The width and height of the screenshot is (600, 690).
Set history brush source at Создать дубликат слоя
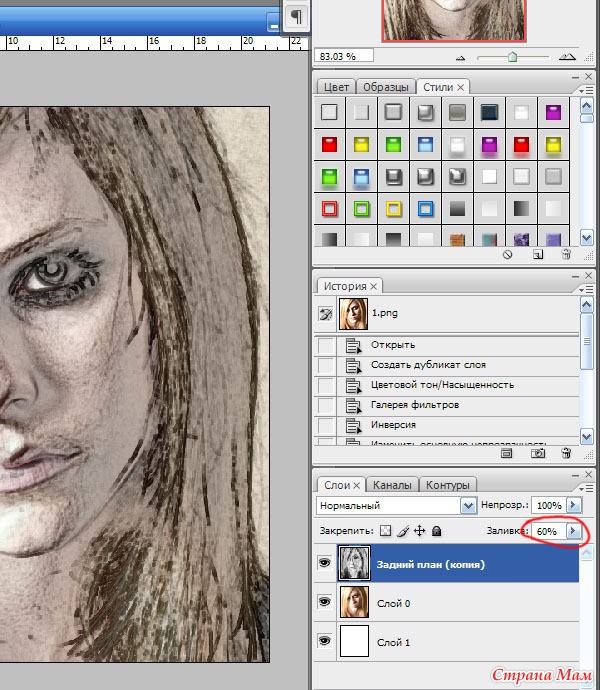click(326, 365)
